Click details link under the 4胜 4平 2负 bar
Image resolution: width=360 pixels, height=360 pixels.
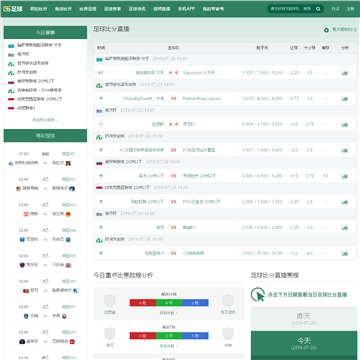pos(169,313)
